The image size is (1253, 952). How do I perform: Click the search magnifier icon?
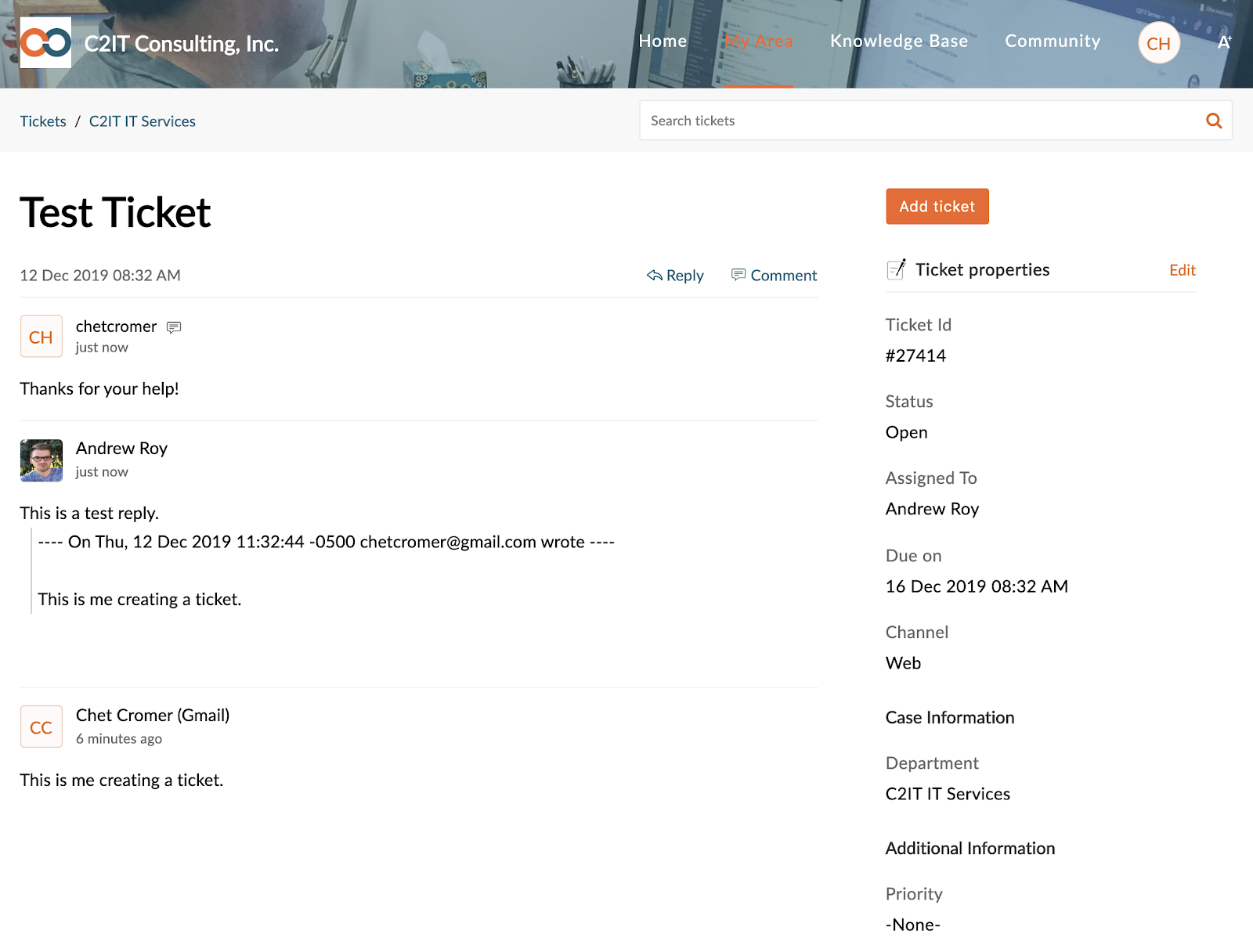[x=1214, y=121]
